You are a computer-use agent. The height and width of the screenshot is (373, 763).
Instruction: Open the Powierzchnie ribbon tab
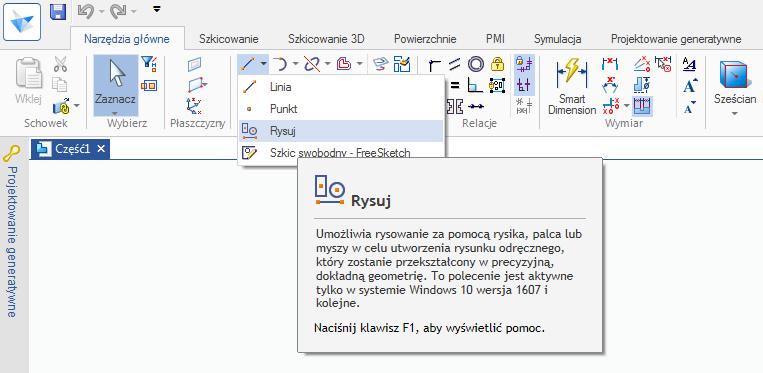(x=425, y=39)
